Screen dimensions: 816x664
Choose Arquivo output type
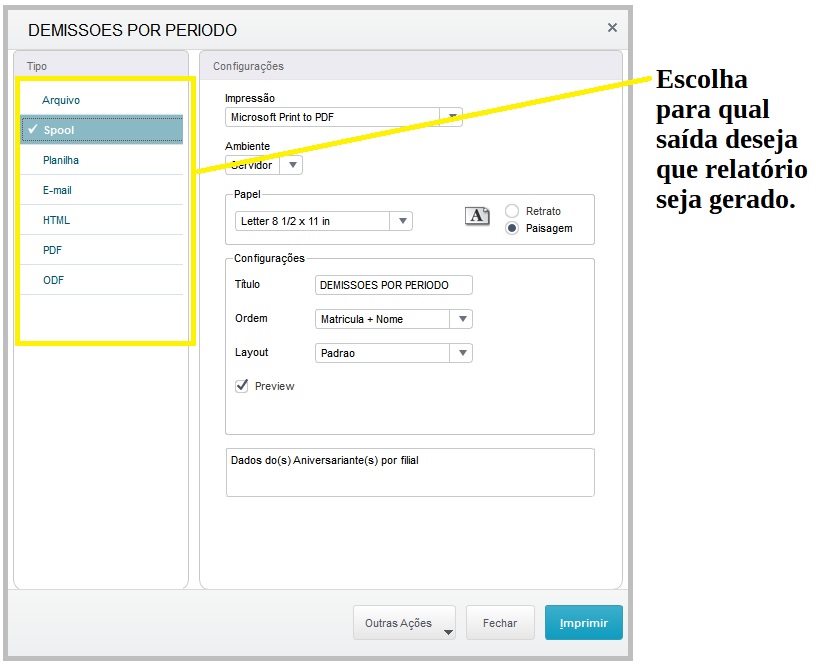61,100
